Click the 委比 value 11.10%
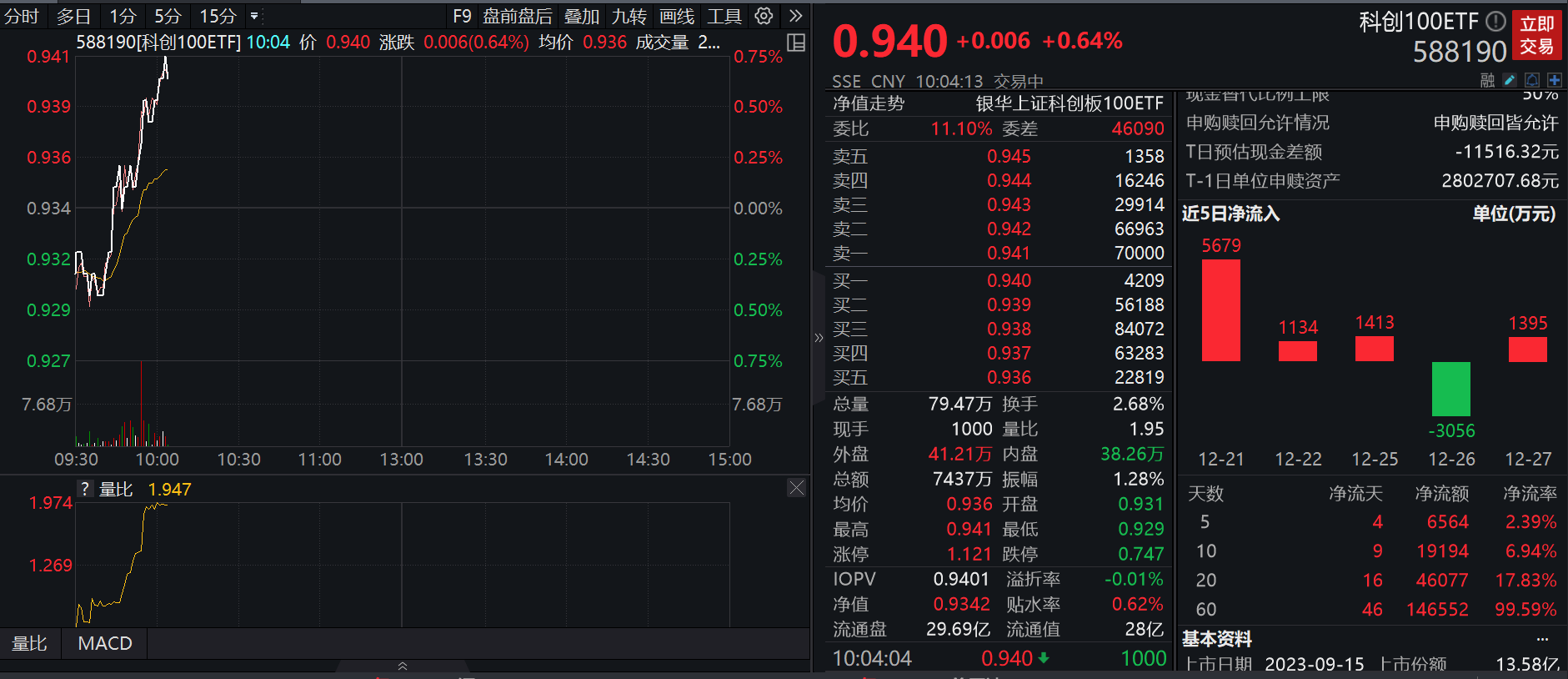 (961, 128)
